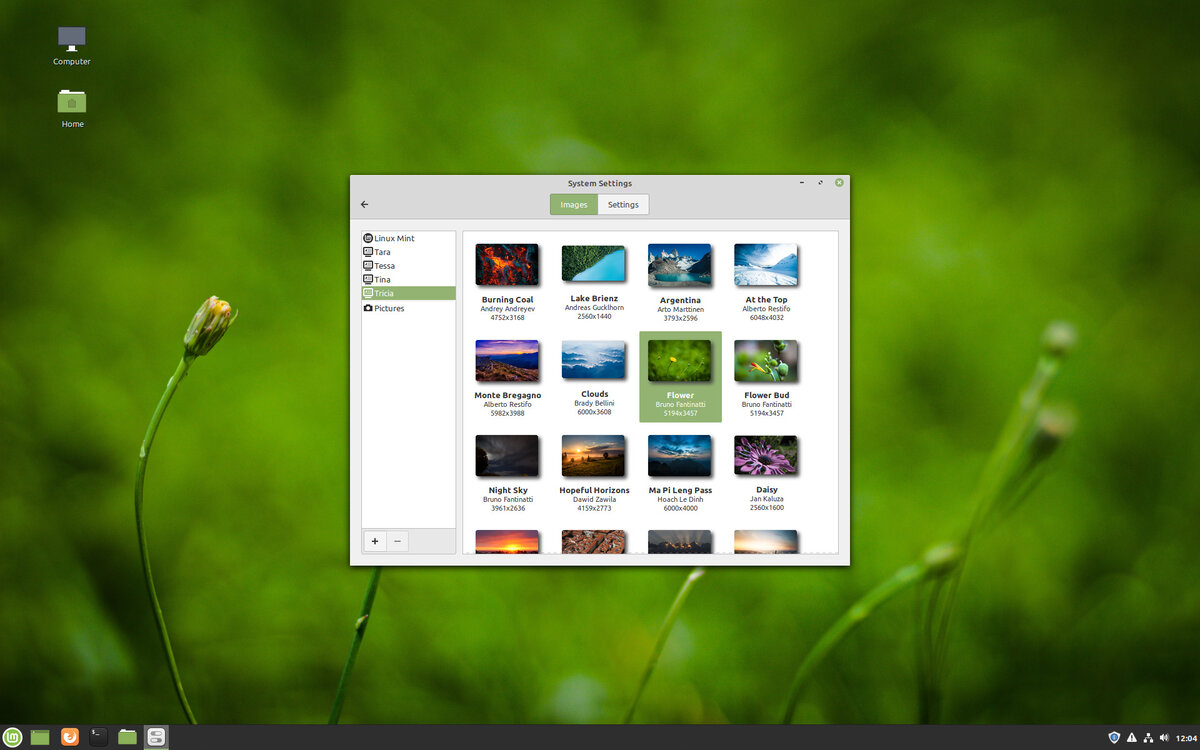The image size is (1200, 750).
Task: Click the Brady Bellini author text
Action: 594,403
